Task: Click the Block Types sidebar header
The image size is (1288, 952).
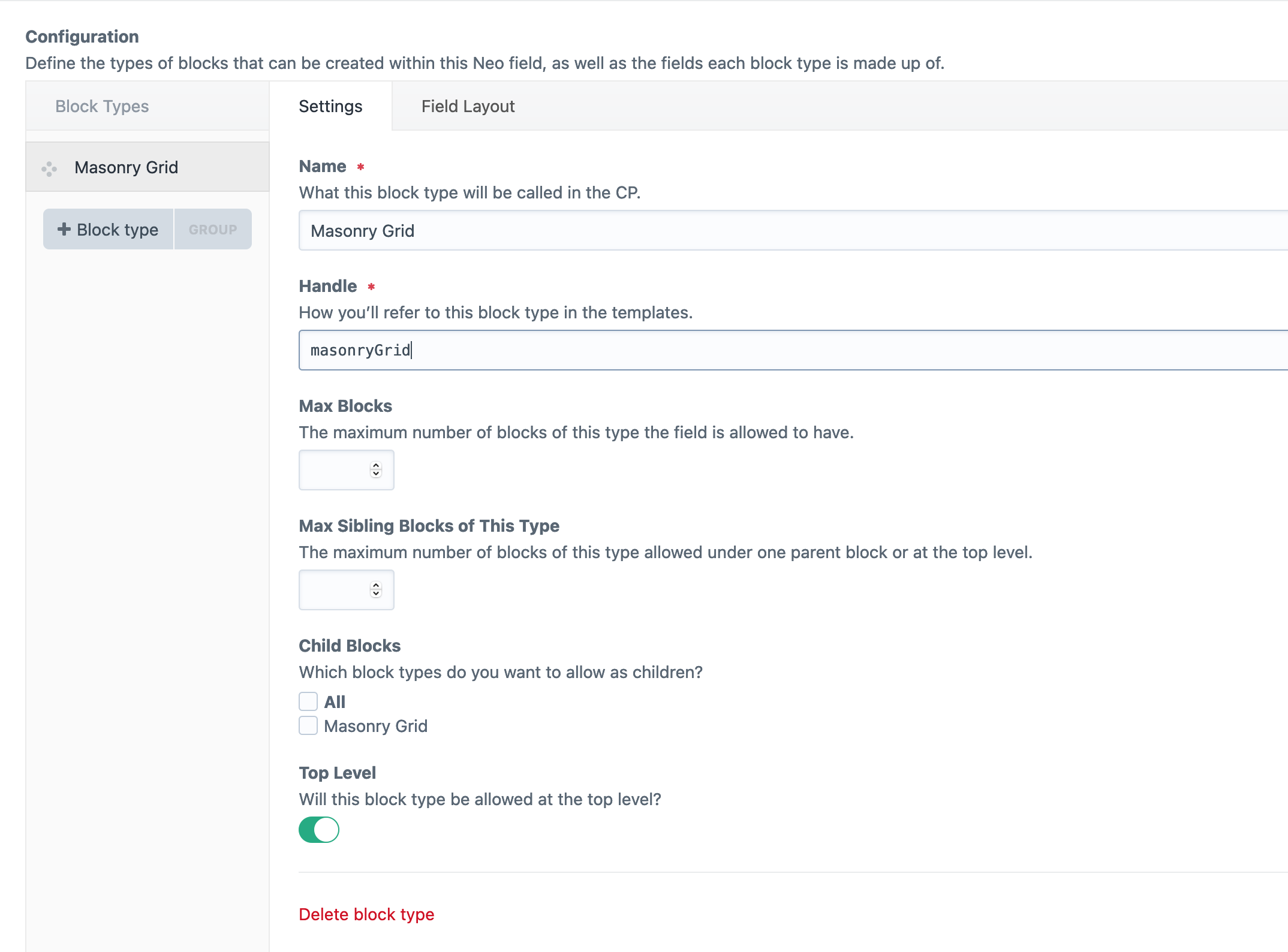Action: (102, 106)
